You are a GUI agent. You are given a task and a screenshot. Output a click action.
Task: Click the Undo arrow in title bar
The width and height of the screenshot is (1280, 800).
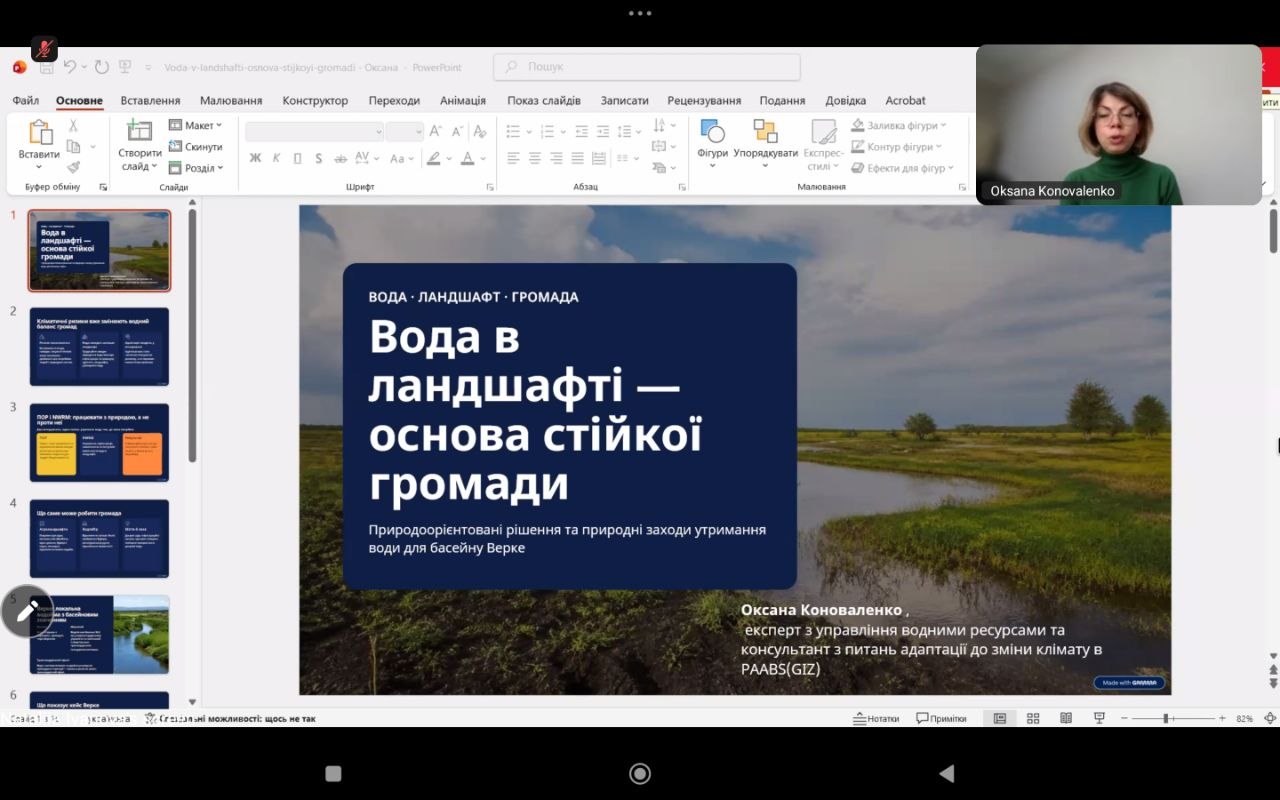pyautogui.click(x=70, y=67)
